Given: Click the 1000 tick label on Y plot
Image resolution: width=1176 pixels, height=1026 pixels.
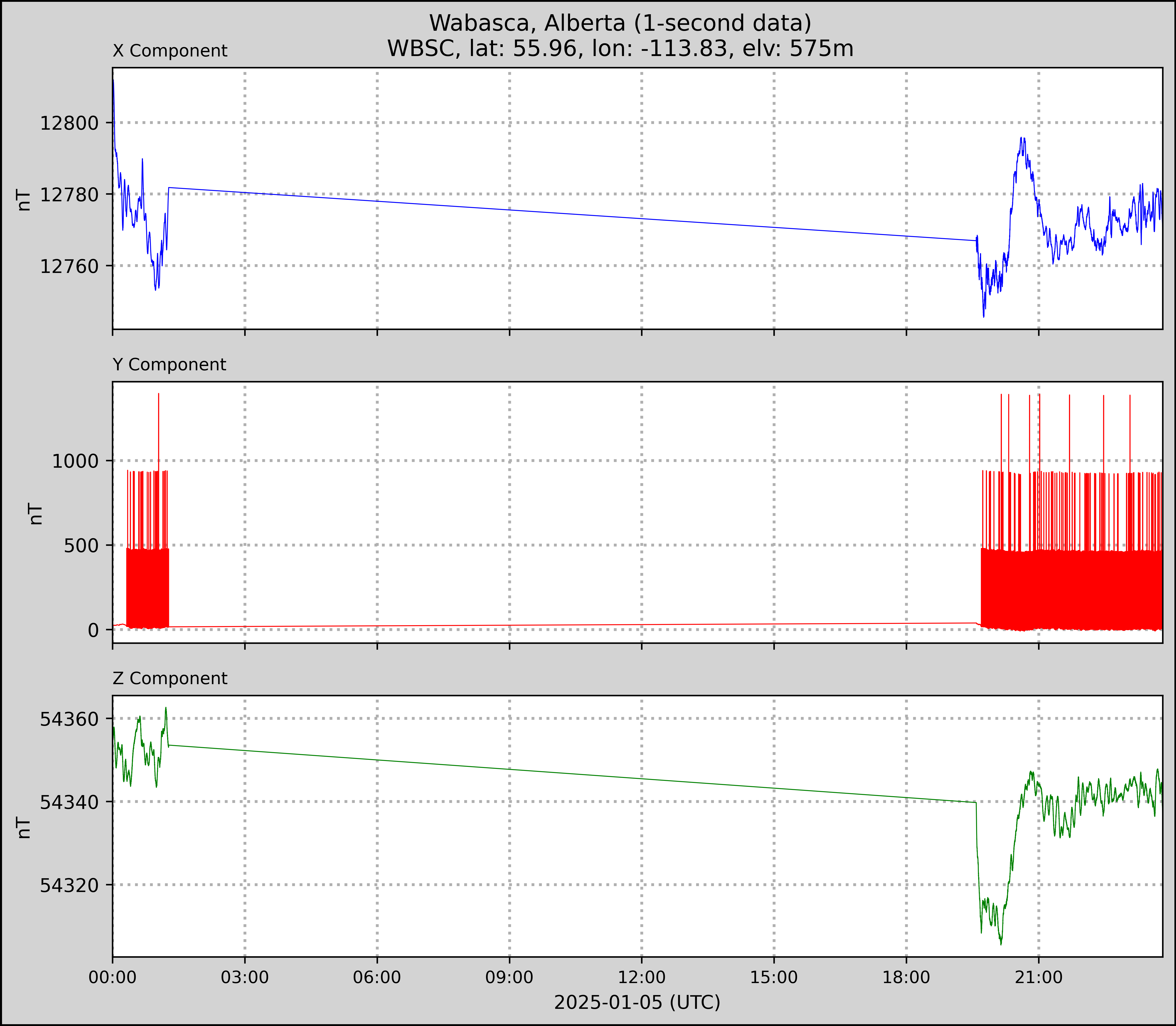Looking at the screenshot, I should (x=75, y=461).
